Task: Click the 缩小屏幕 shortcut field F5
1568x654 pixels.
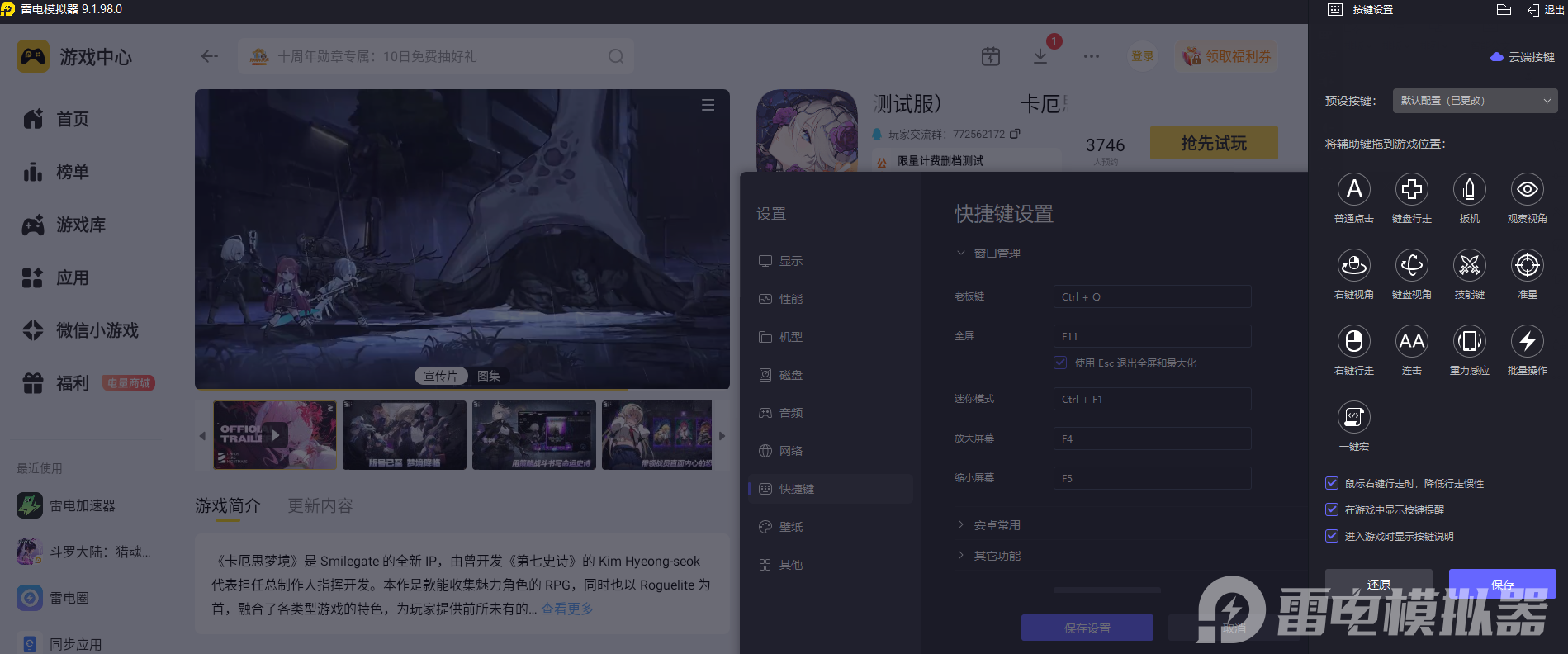Action: point(1152,478)
